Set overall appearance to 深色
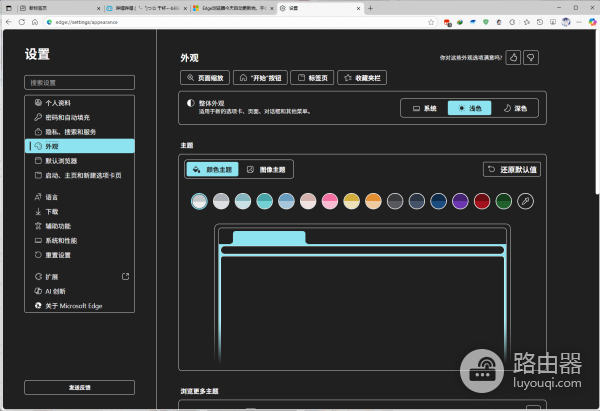600x411 pixels. (515, 108)
